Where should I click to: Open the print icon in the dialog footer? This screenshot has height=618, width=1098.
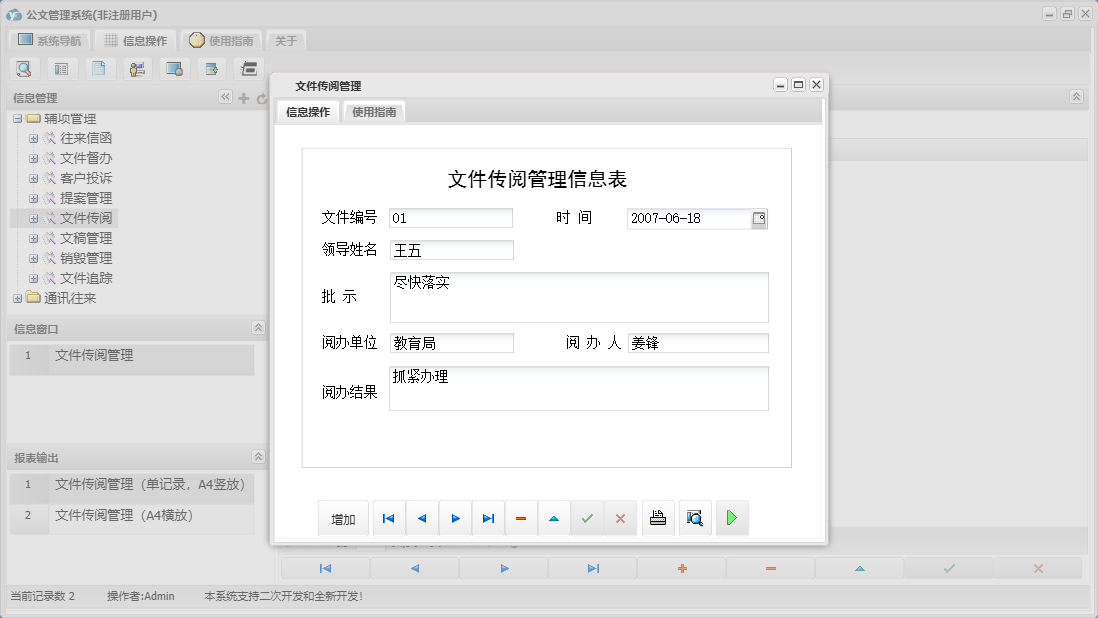click(x=658, y=518)
